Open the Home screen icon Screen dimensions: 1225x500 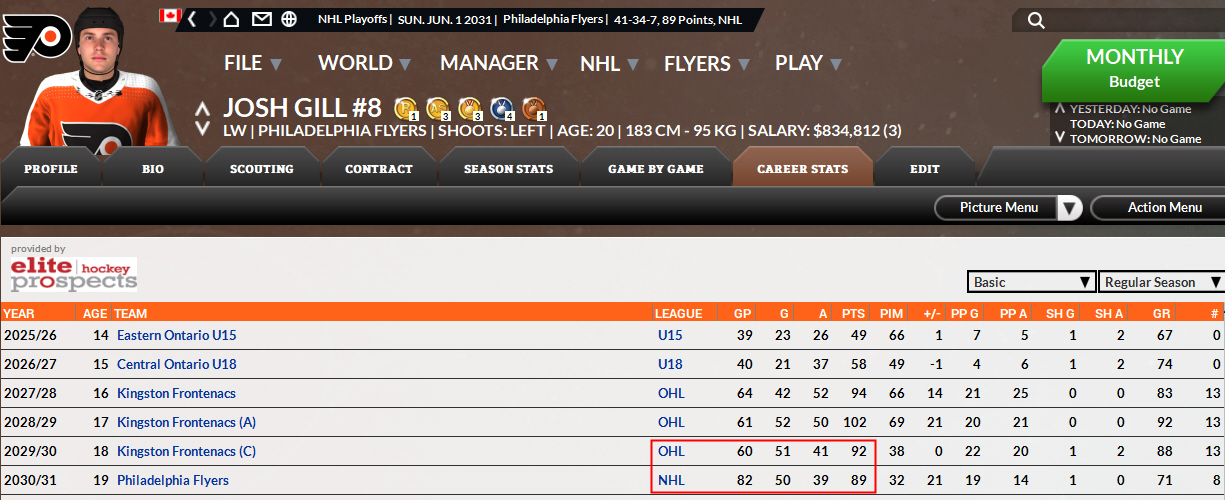click(x=232, y=18)
